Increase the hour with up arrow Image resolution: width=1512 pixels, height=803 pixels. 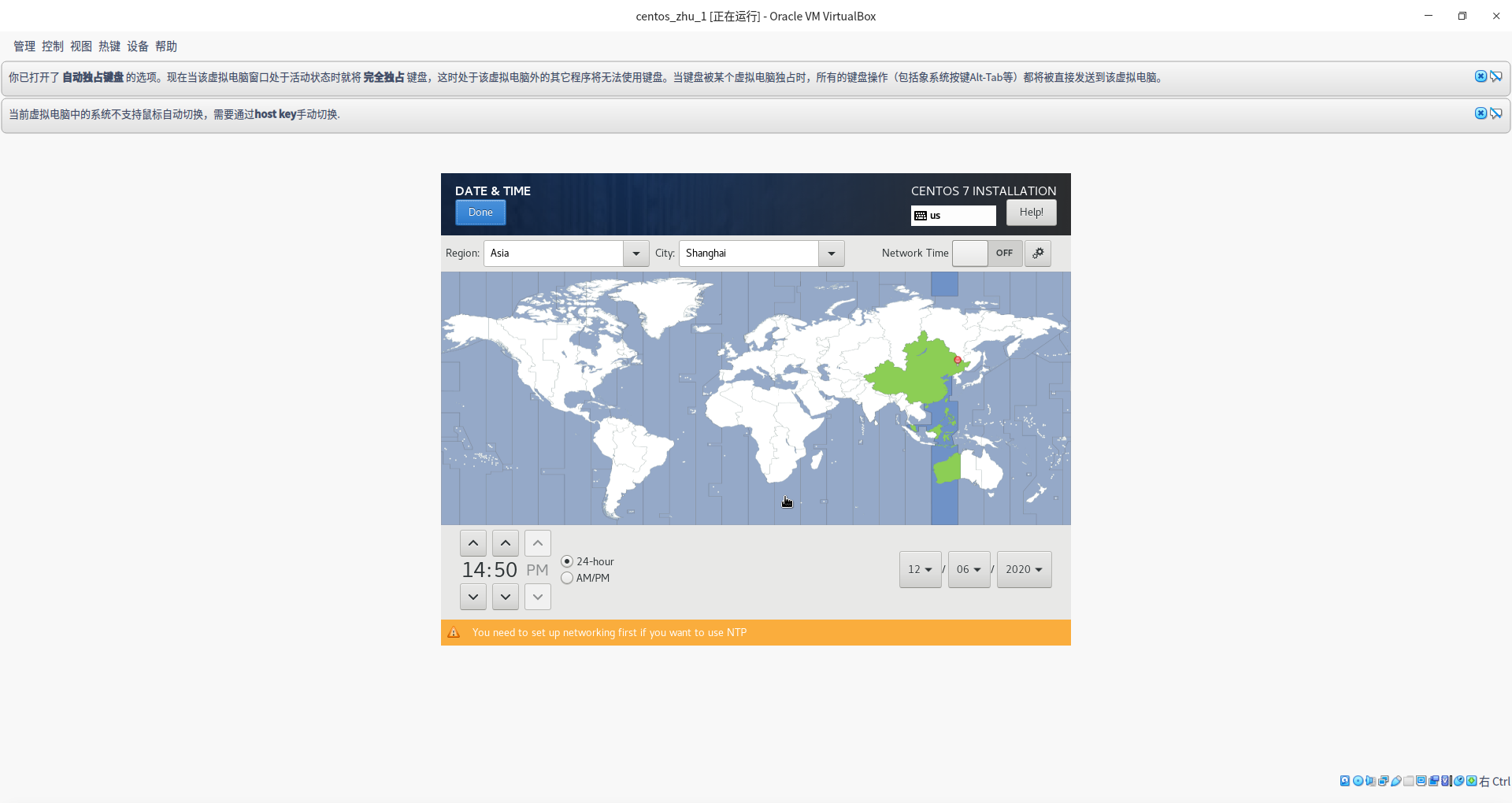pos(472,543)
